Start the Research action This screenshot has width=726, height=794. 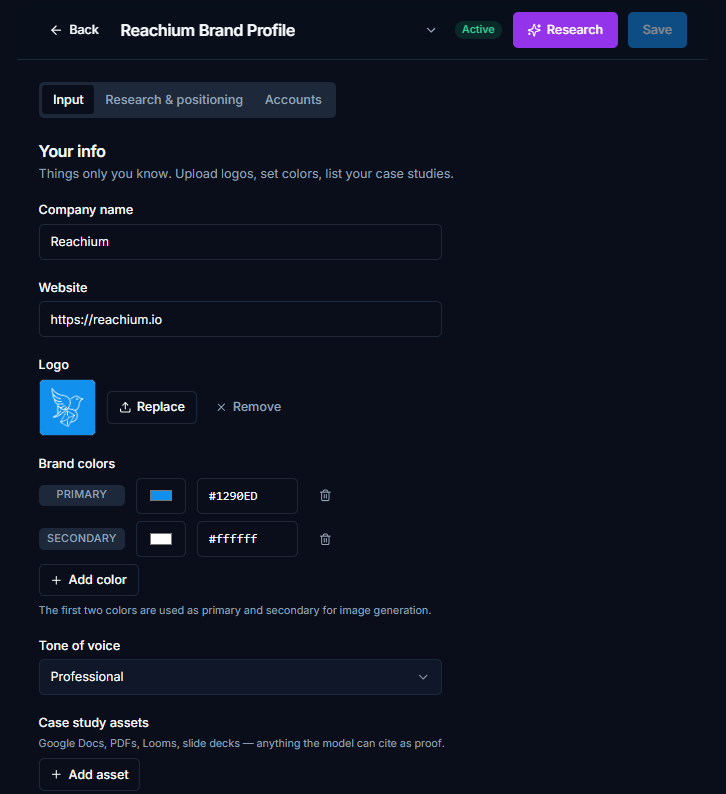[565, 30]
